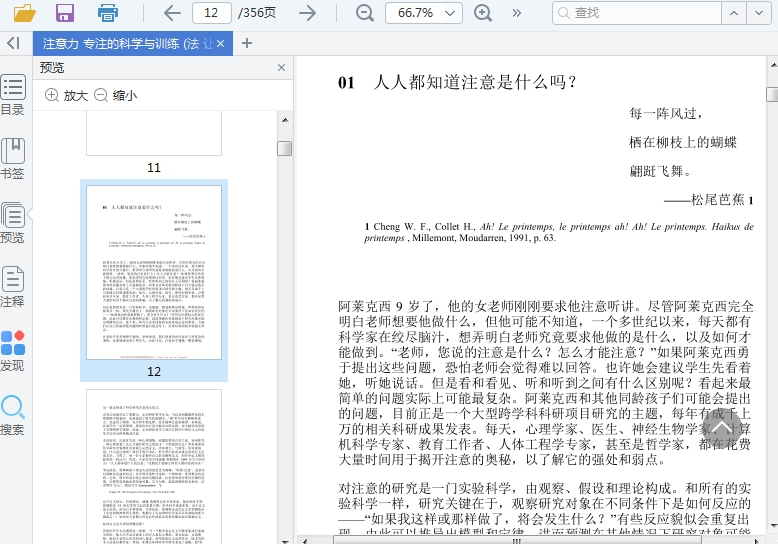778x544 pixels.
Task: Click 放大 to enlarge thumbnails
Action: click(x=66, y=95)
